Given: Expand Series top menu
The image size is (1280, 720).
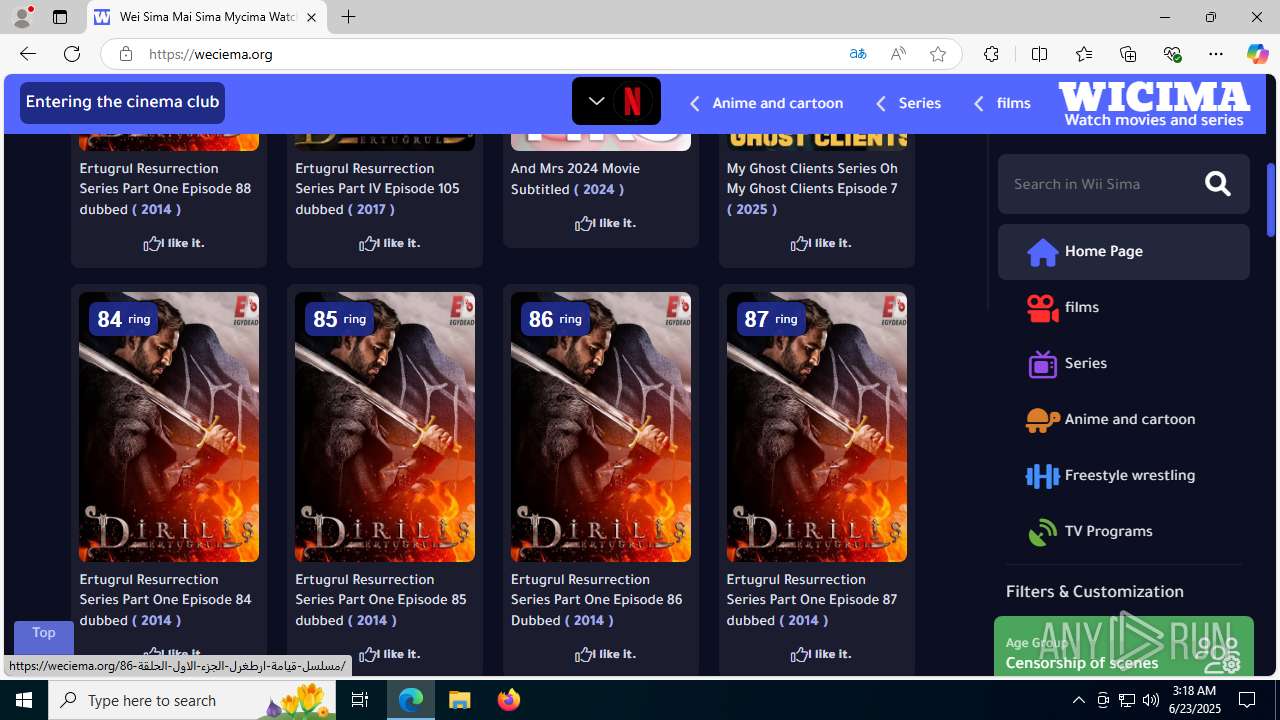Looking at the screenshot, I should (908, 103).
